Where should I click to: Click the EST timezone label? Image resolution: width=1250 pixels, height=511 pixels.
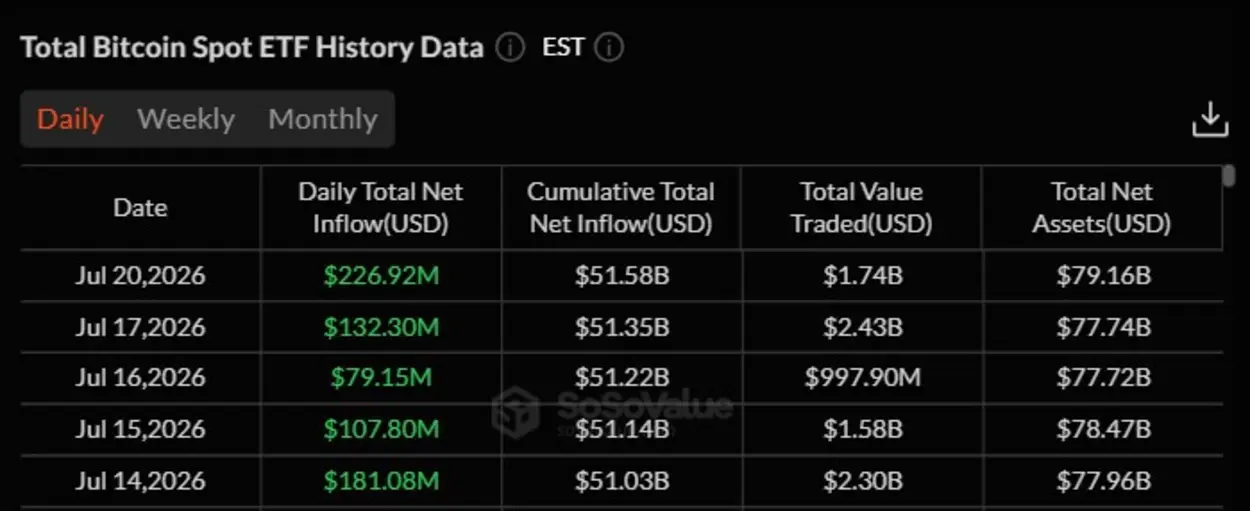(x=563, y=47)
